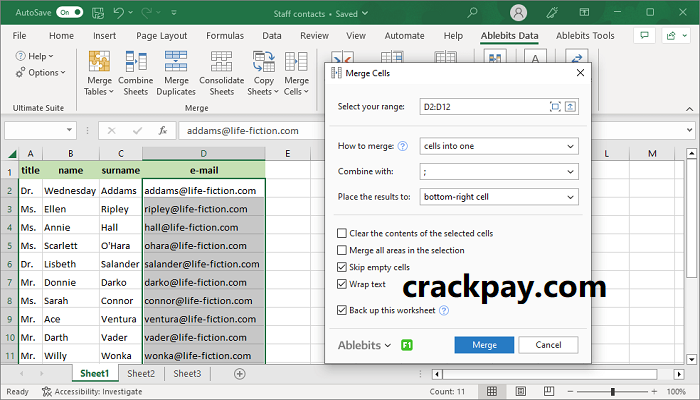The image size is (700, 400).
Task: Click the zoom out minus button
Action: click(x=572, y=392)
